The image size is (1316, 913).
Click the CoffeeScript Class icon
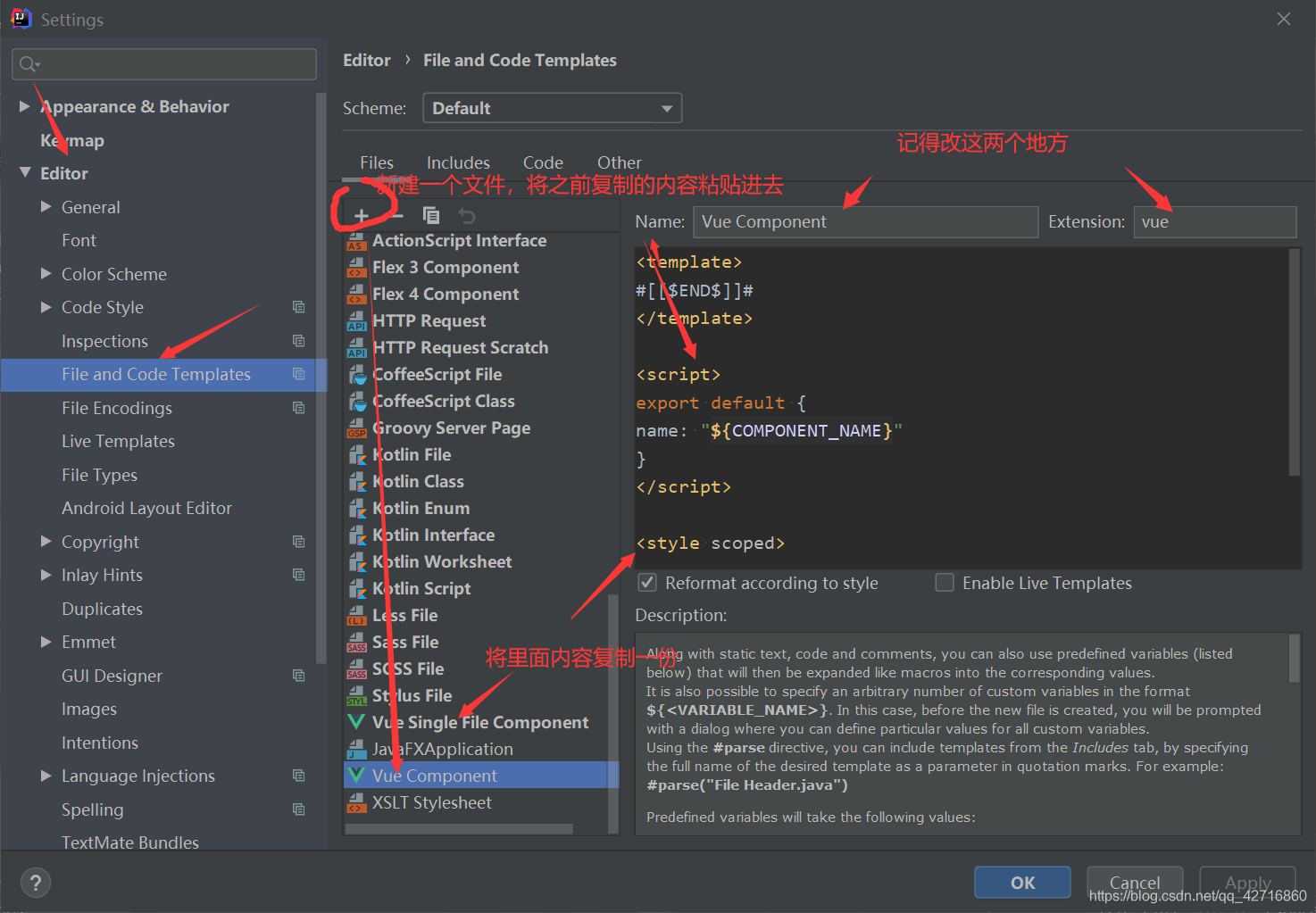(x=356, y=402)
